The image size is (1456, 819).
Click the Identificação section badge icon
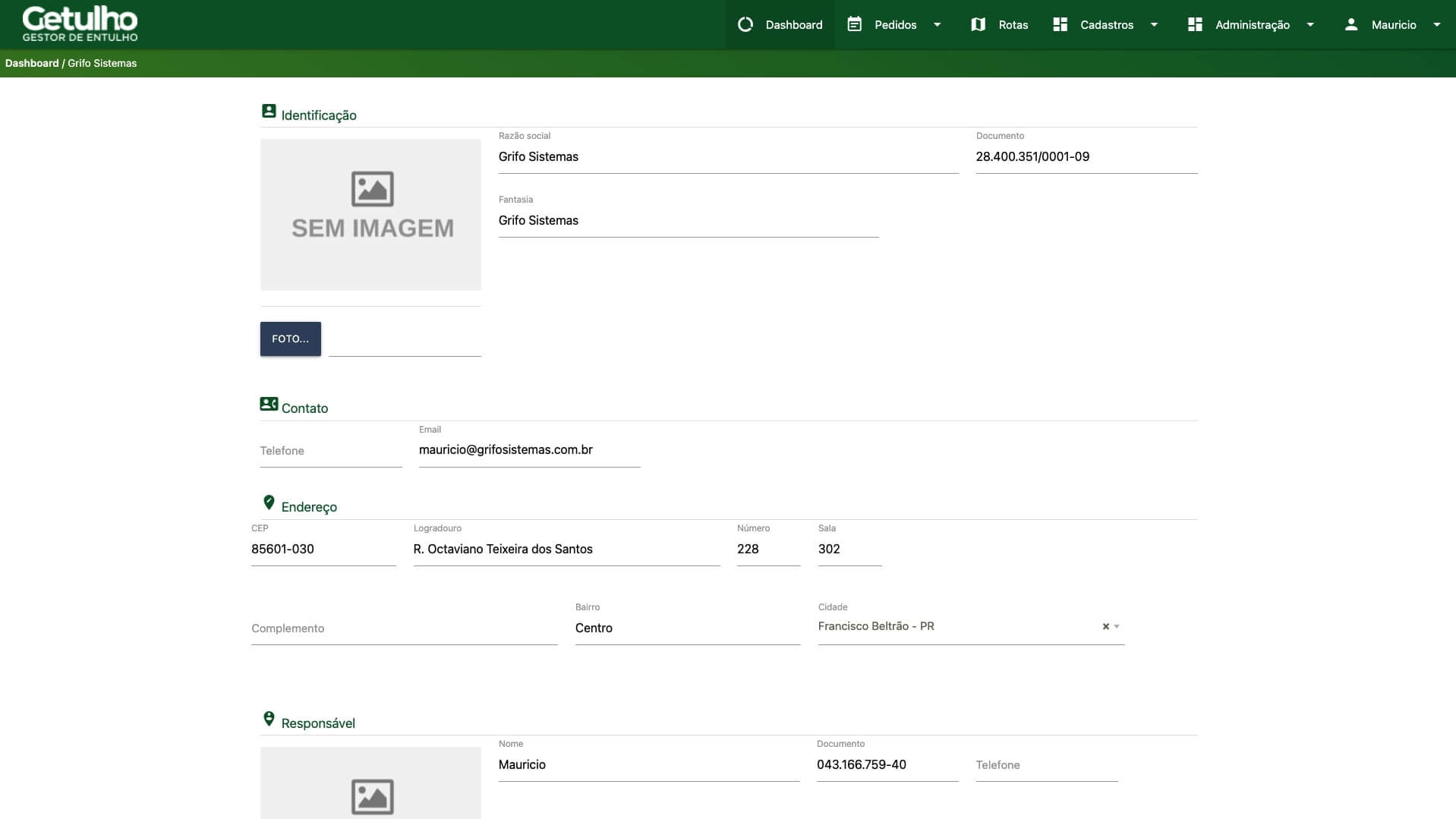point(269,111)
